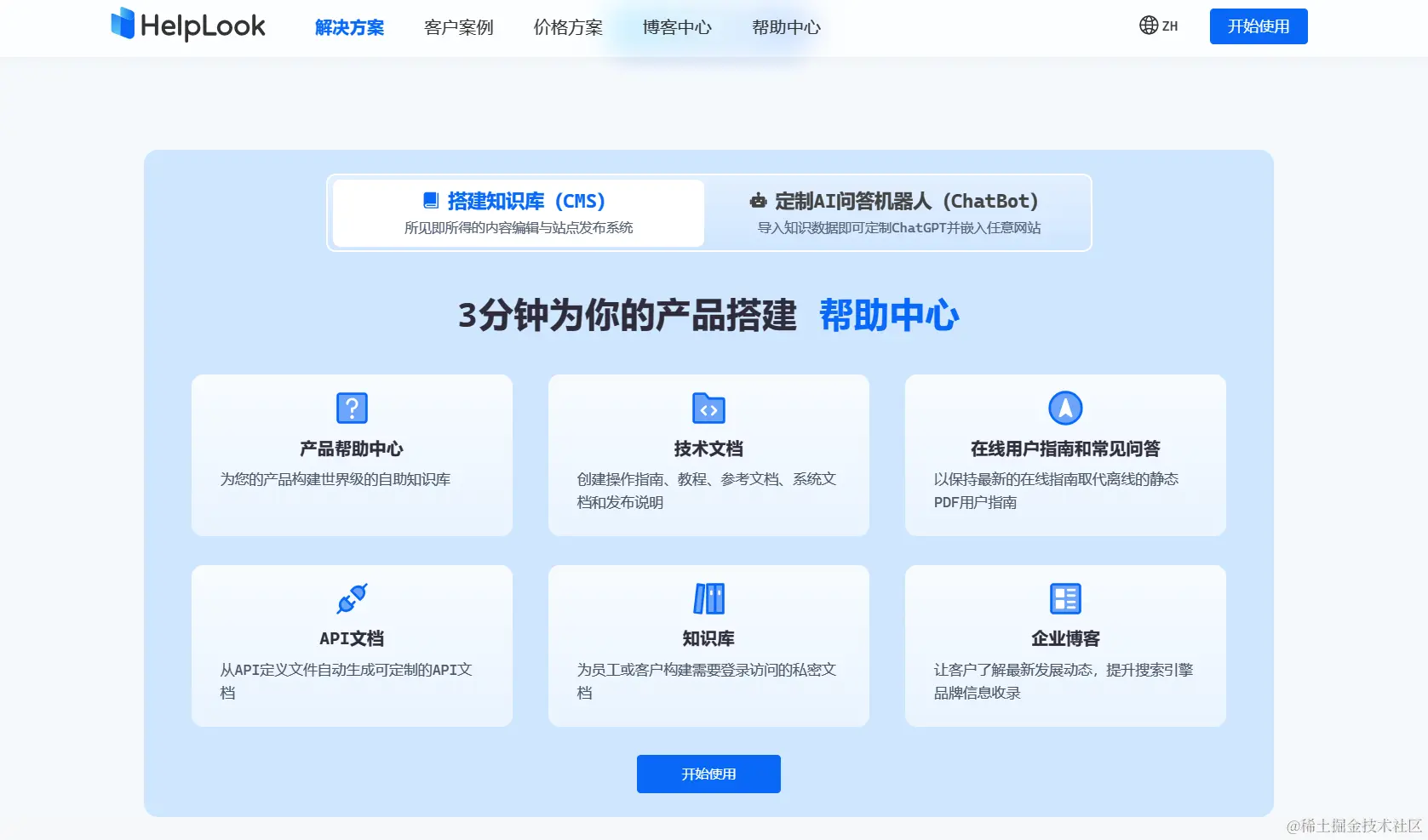Click the 让客户了解最新发展动态 description

coord(1064,681)
